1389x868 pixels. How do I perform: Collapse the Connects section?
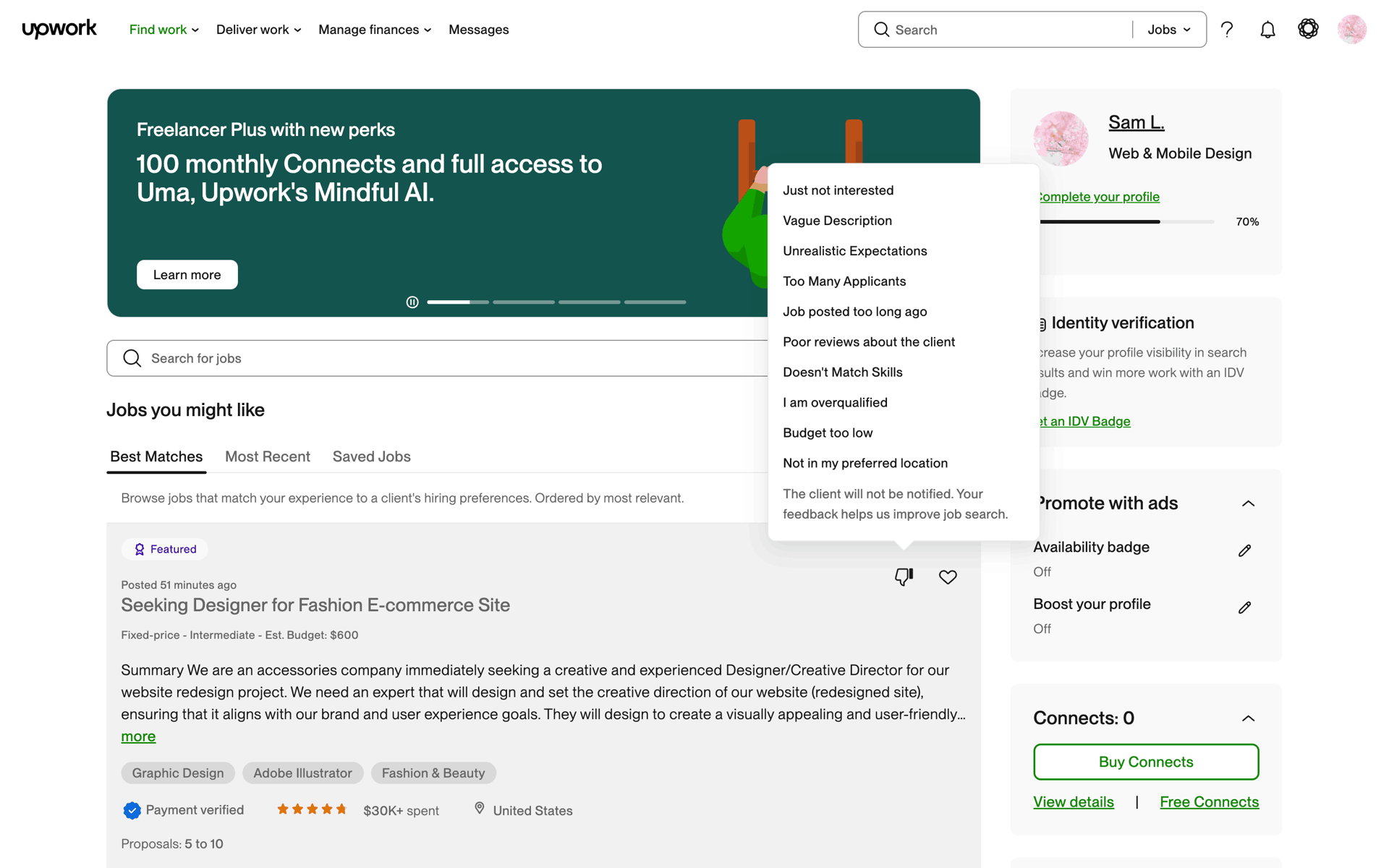coord(1248,718)
